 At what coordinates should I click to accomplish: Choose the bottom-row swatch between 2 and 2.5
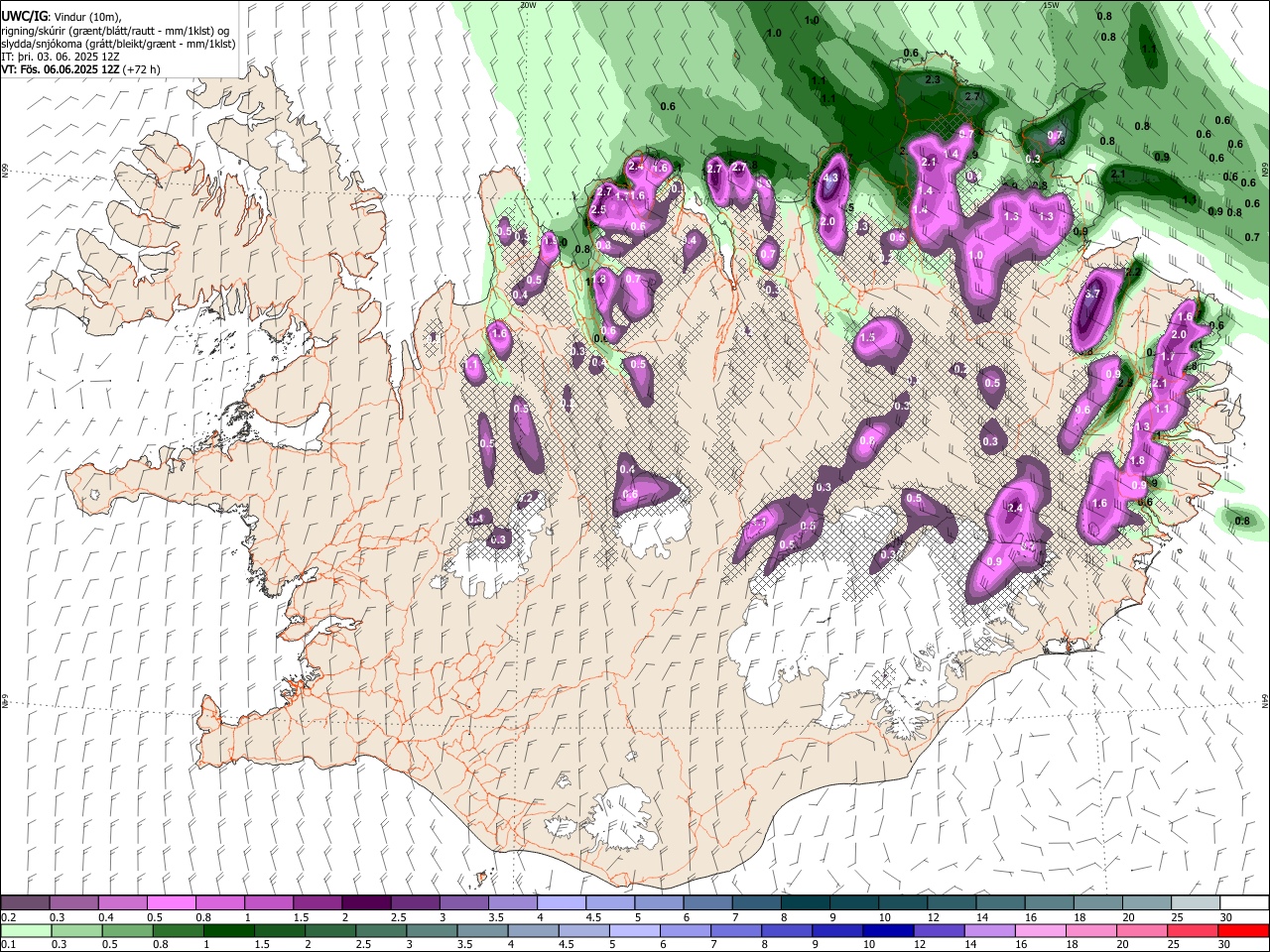click(329, 930)
